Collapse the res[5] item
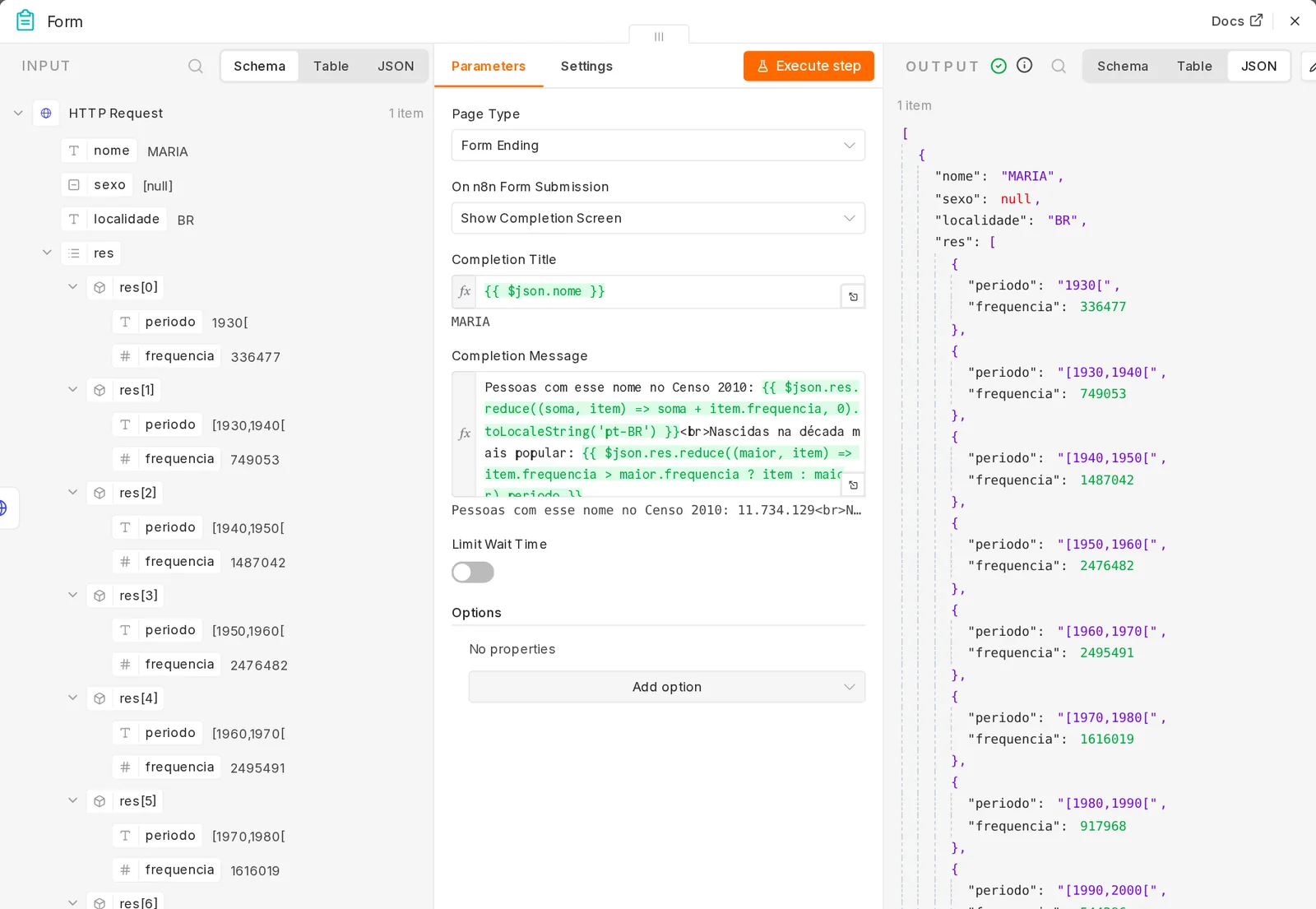 point(72,800)
